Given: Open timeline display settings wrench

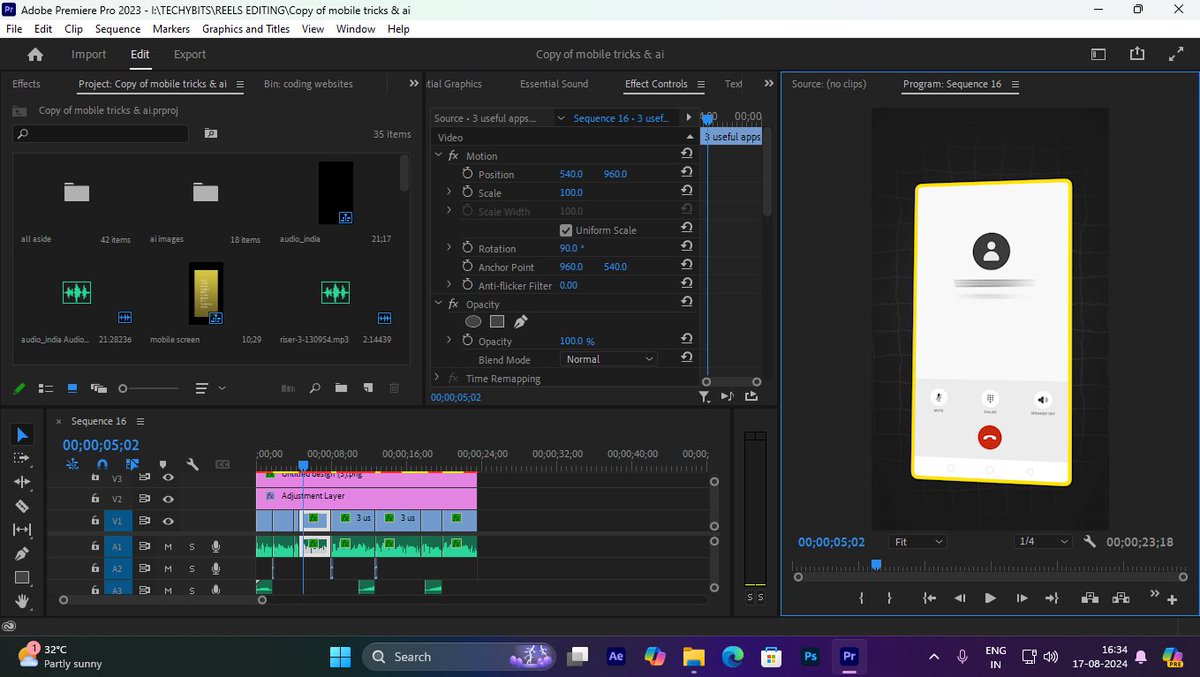Looking at the screenshot, I should pos(193,464).
